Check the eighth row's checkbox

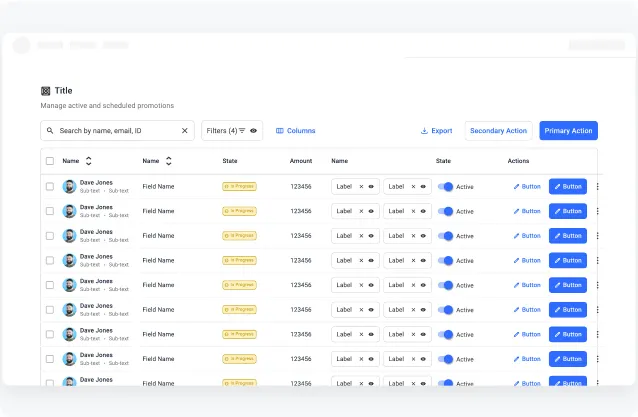pos(50,359)
